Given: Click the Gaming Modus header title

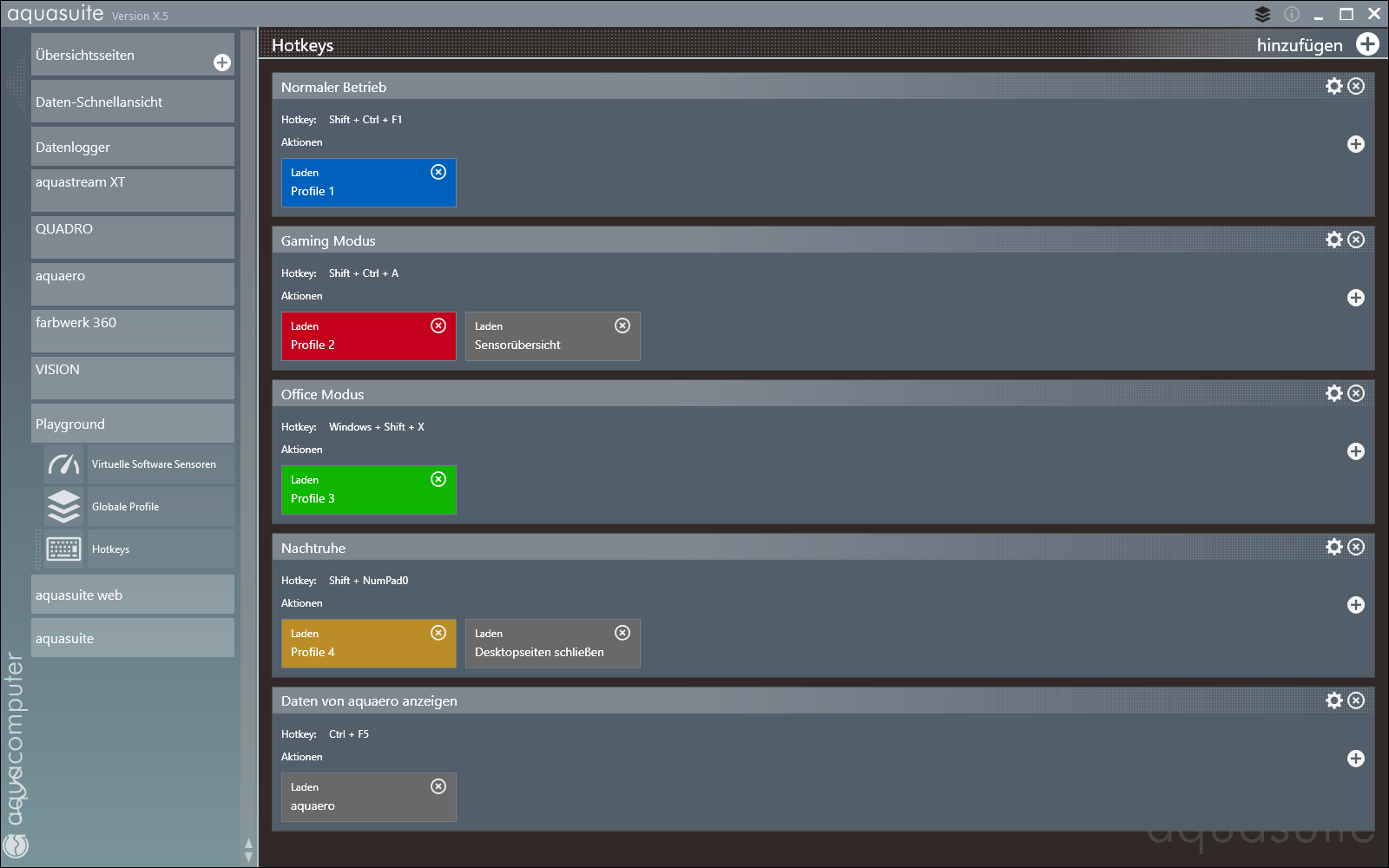Looking at the screenshot, I should coord(328,240).
